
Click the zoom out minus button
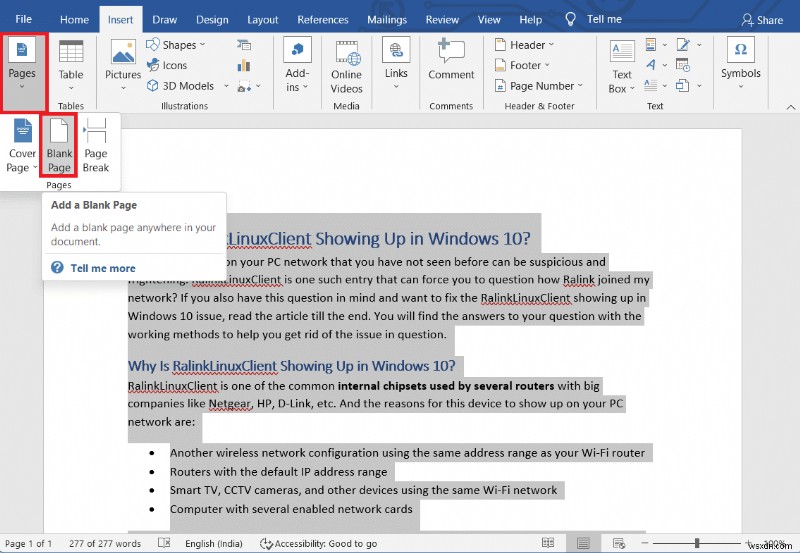pyautogui.click(x=644, y=543)
